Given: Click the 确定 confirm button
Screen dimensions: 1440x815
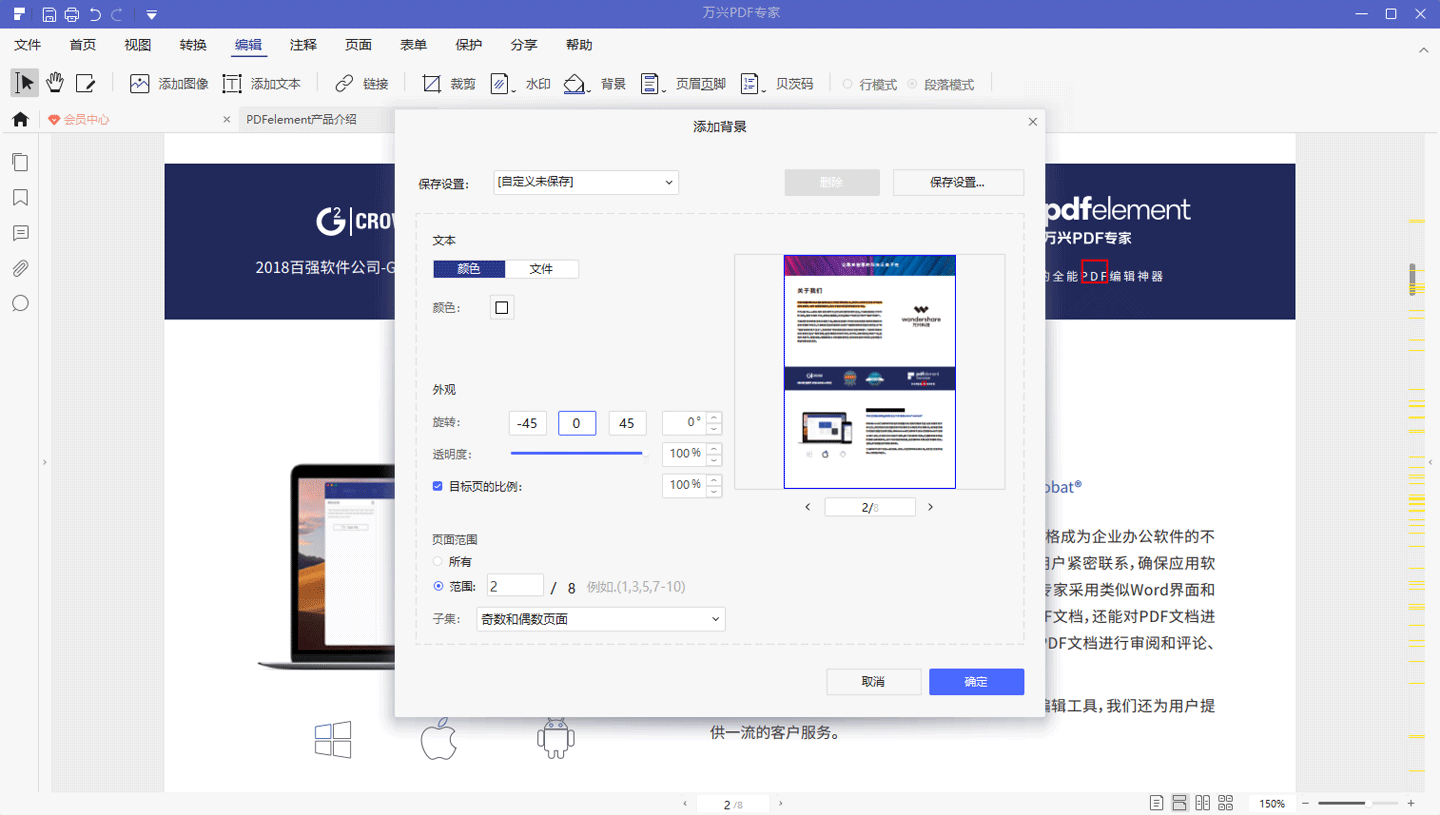Looking at the screenshot, I should click(976, 682).
